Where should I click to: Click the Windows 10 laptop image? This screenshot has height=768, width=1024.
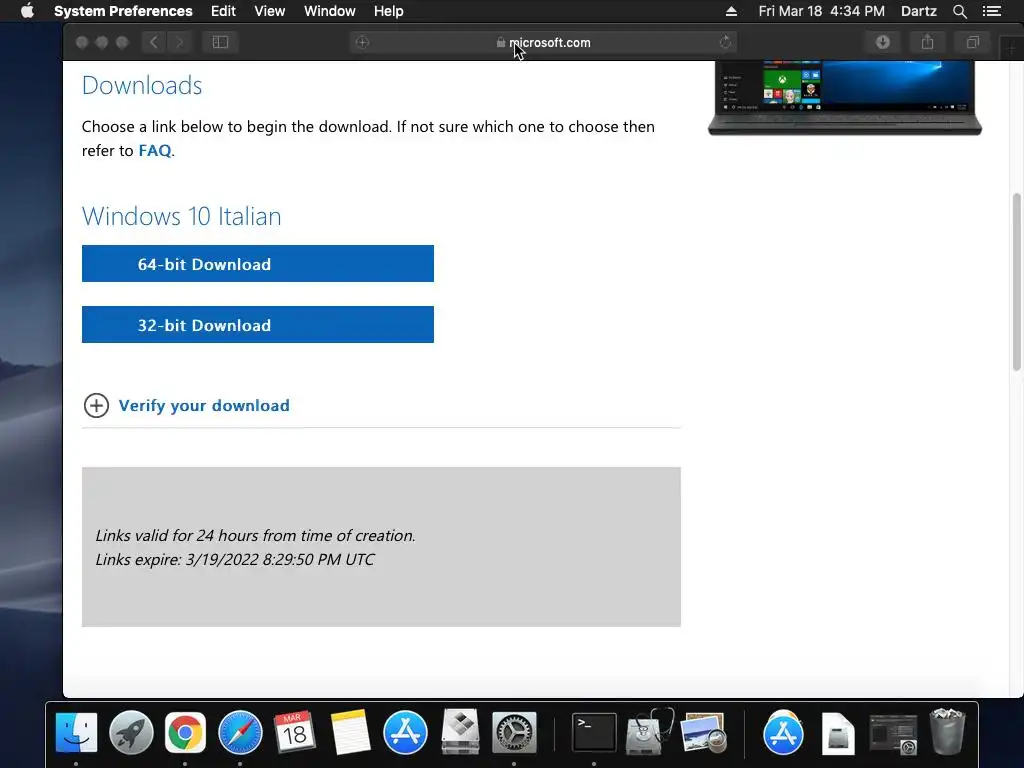click(x=845, y=98)
